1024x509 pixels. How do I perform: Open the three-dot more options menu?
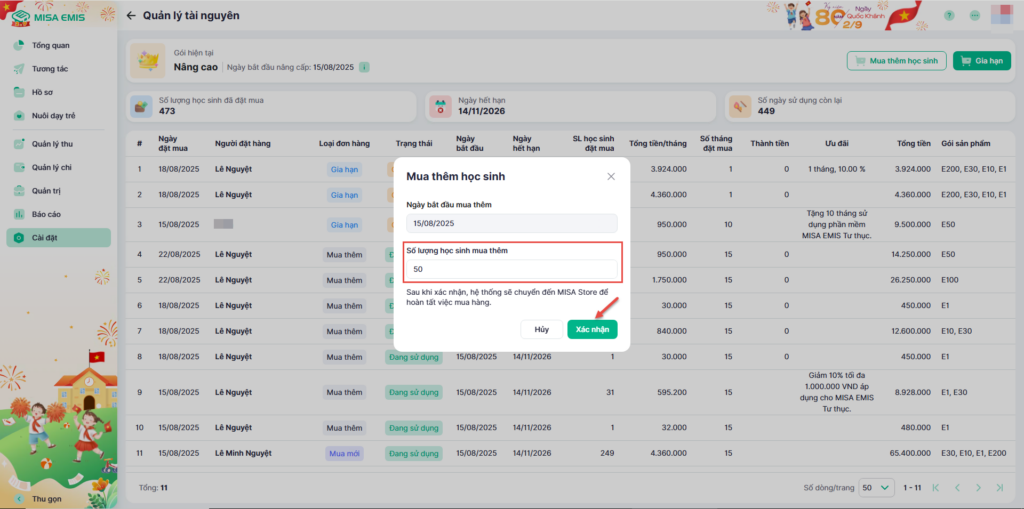[973, 16]
